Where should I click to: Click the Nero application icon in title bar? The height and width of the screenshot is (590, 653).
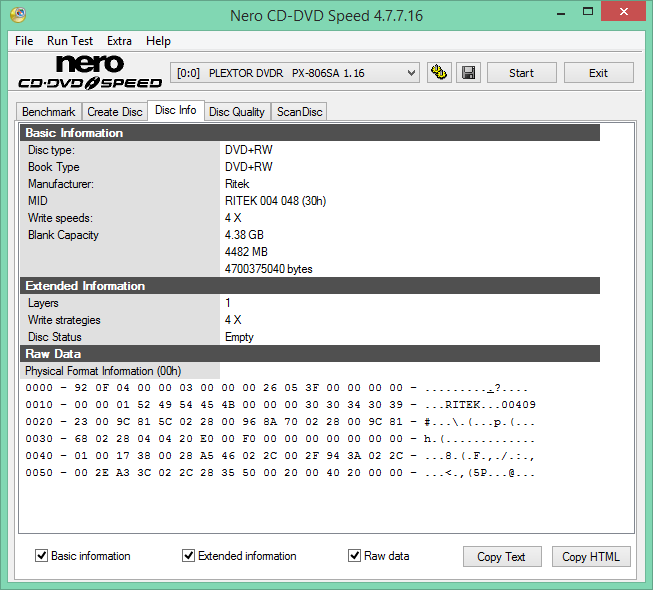tap(18, 15)
